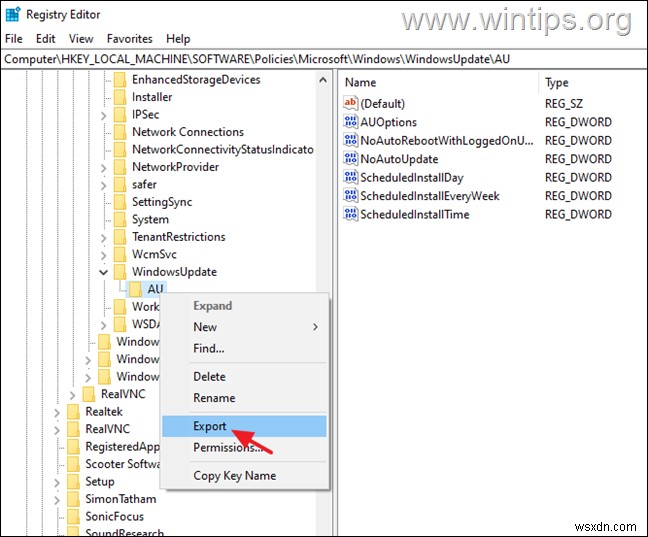Image resolution: width=648 pixels, height=537 pixels.
Task: Click the SettingSync folder icon
Action: point(120,202)
